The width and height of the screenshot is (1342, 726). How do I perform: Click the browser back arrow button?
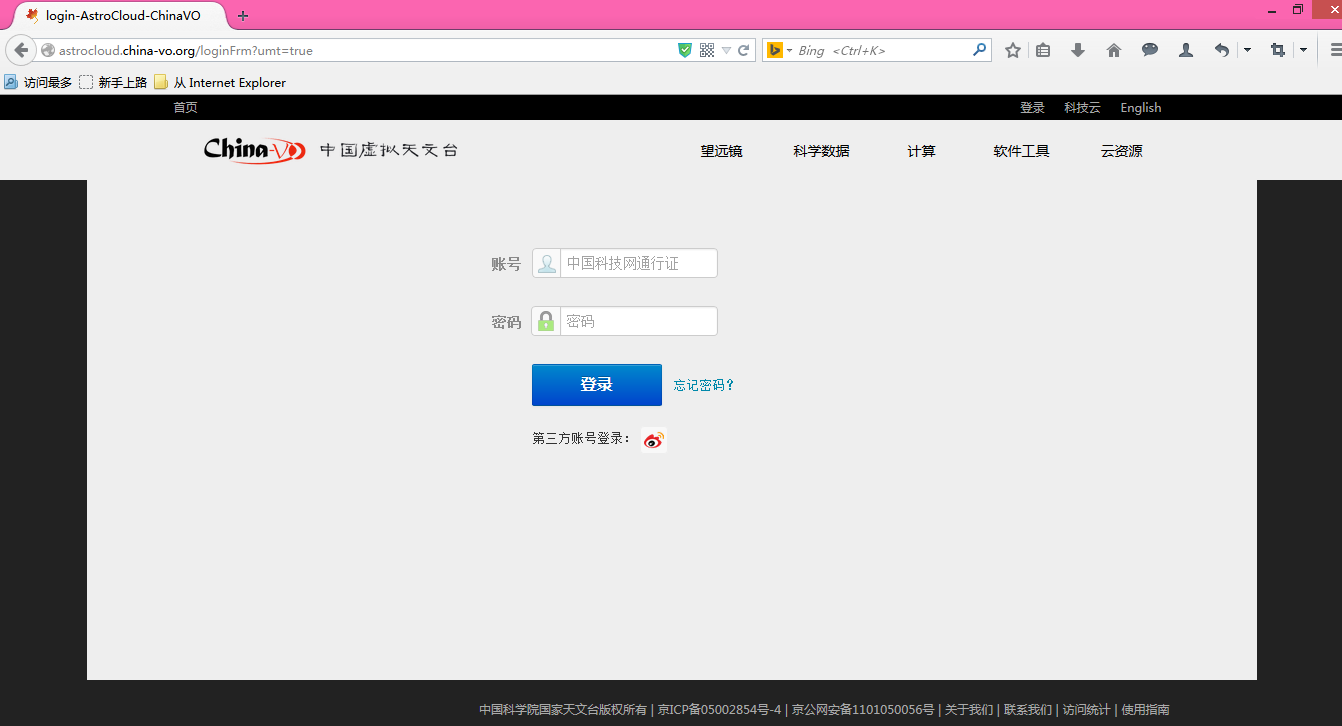click(x=21, y=50)
